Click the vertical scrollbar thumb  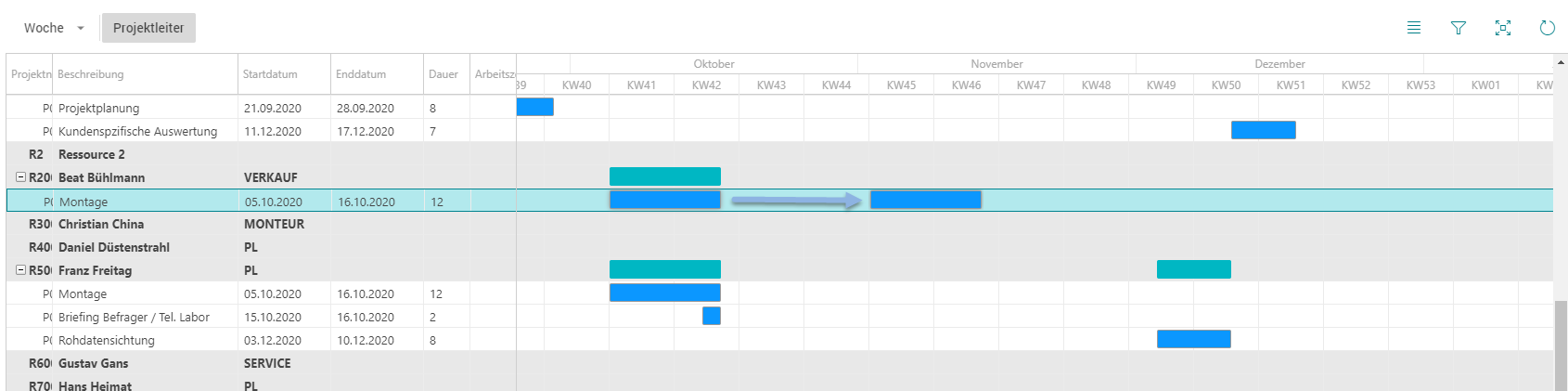click(1561, 345)
